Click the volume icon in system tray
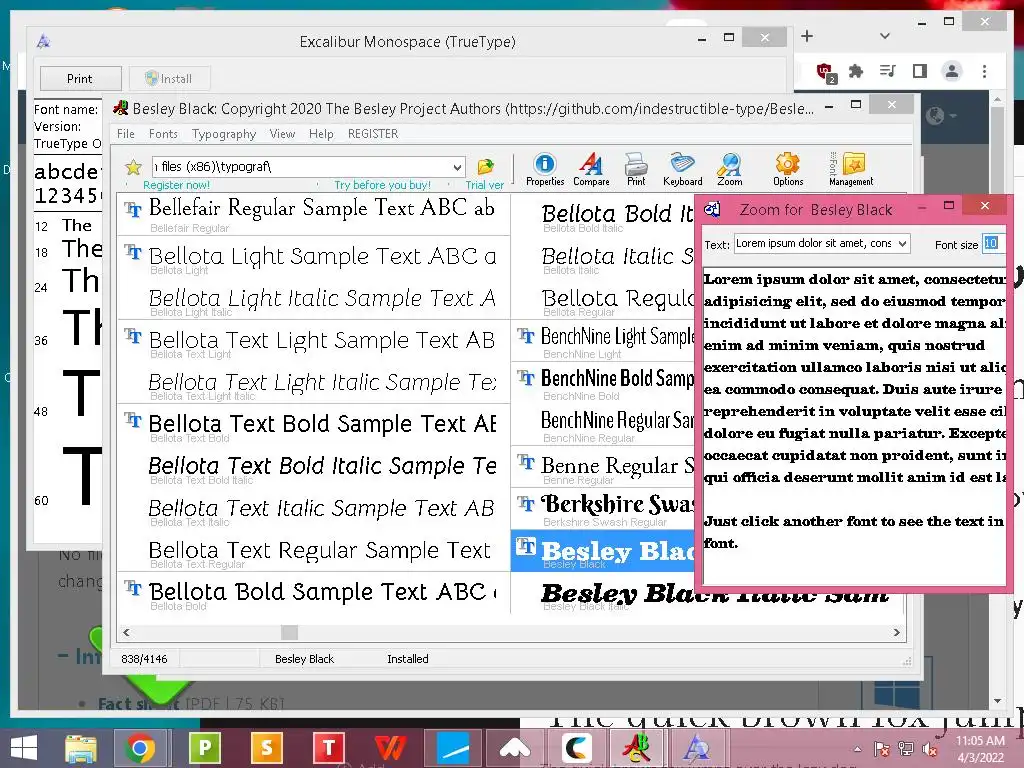1024x768 pixels. (x=930, y=750)
